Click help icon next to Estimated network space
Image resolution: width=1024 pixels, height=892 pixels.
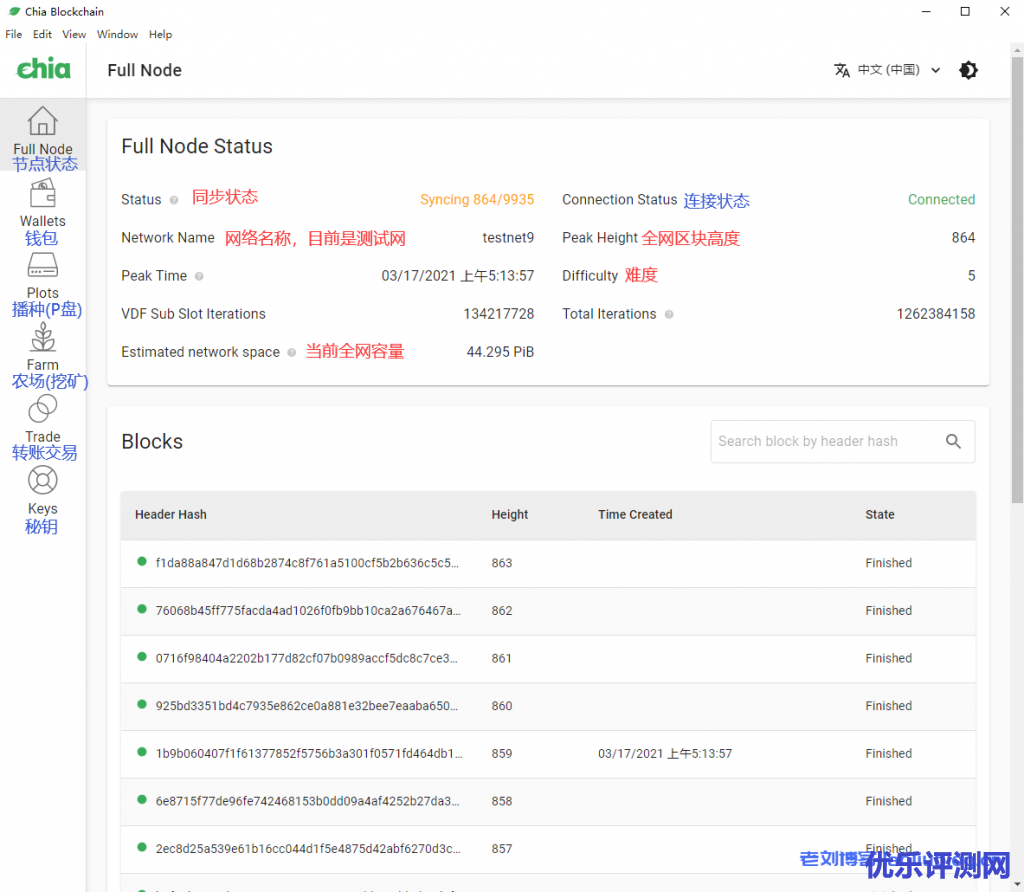click(x=292, y=353)
